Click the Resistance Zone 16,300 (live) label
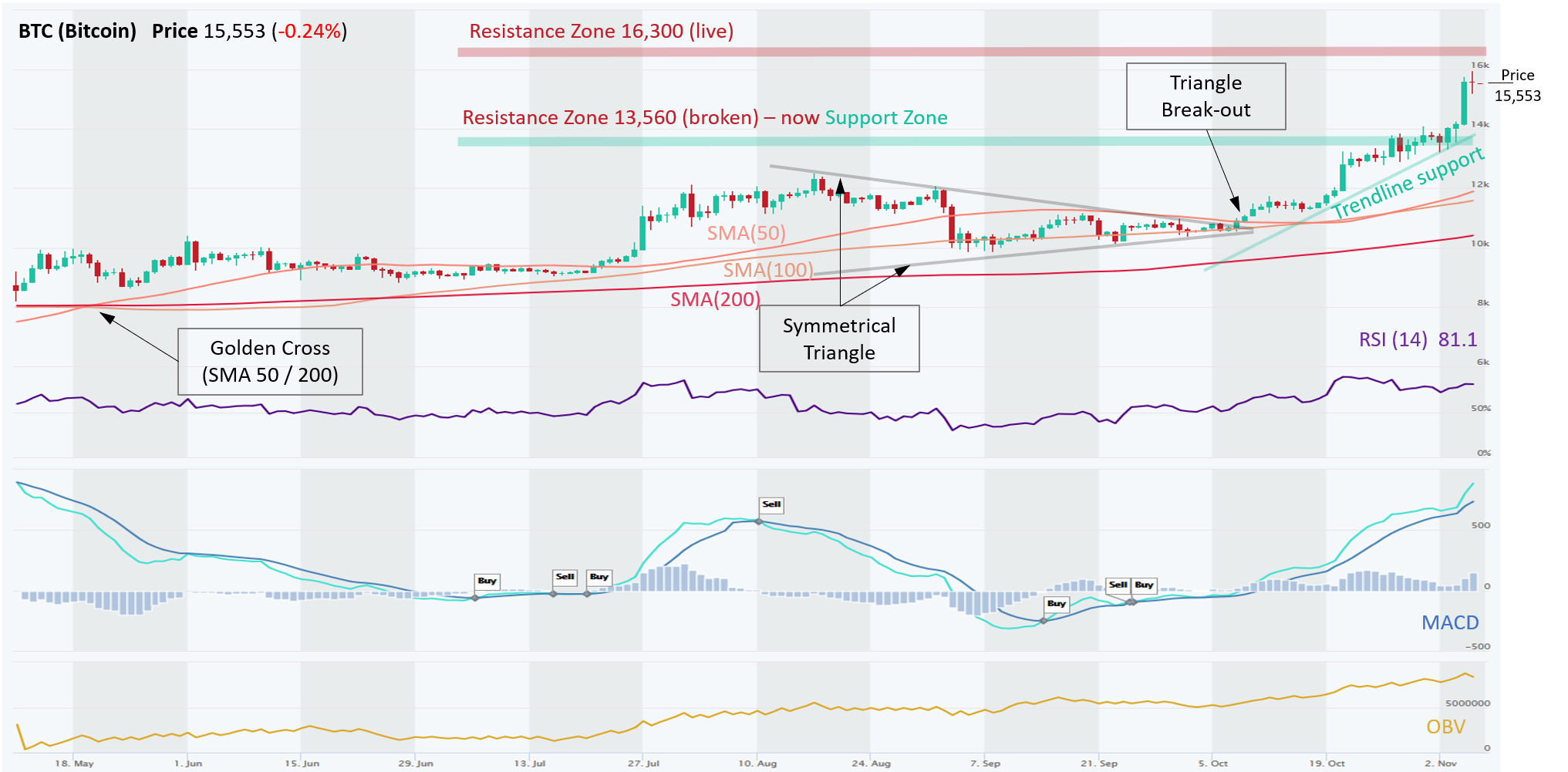This screenshot has width=1568, height=772. pos(601,31)
